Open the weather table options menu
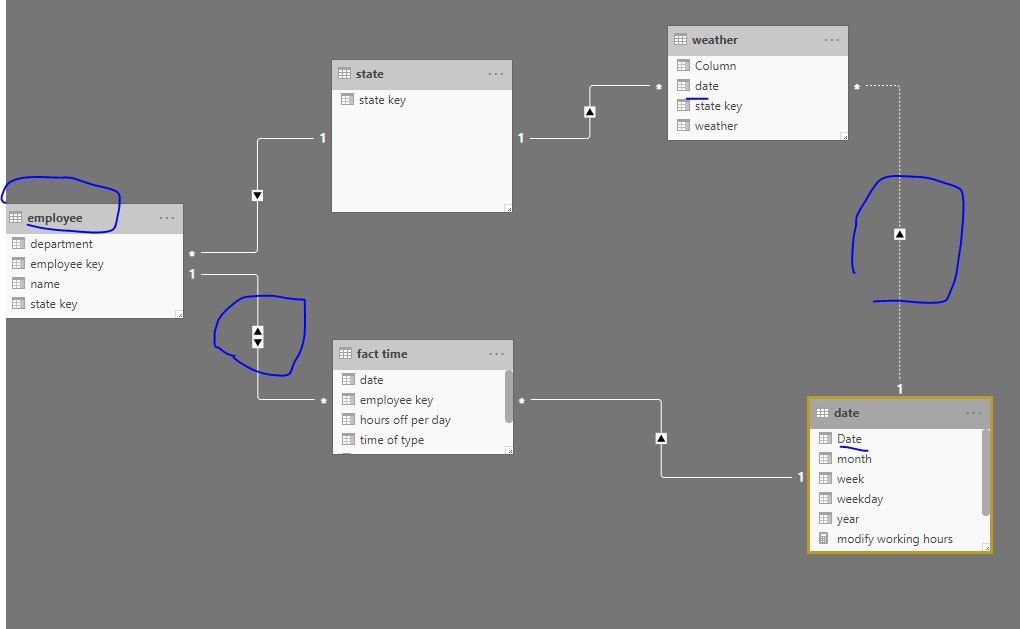This screenshot has width=1020, height=629. pos(832,40)
